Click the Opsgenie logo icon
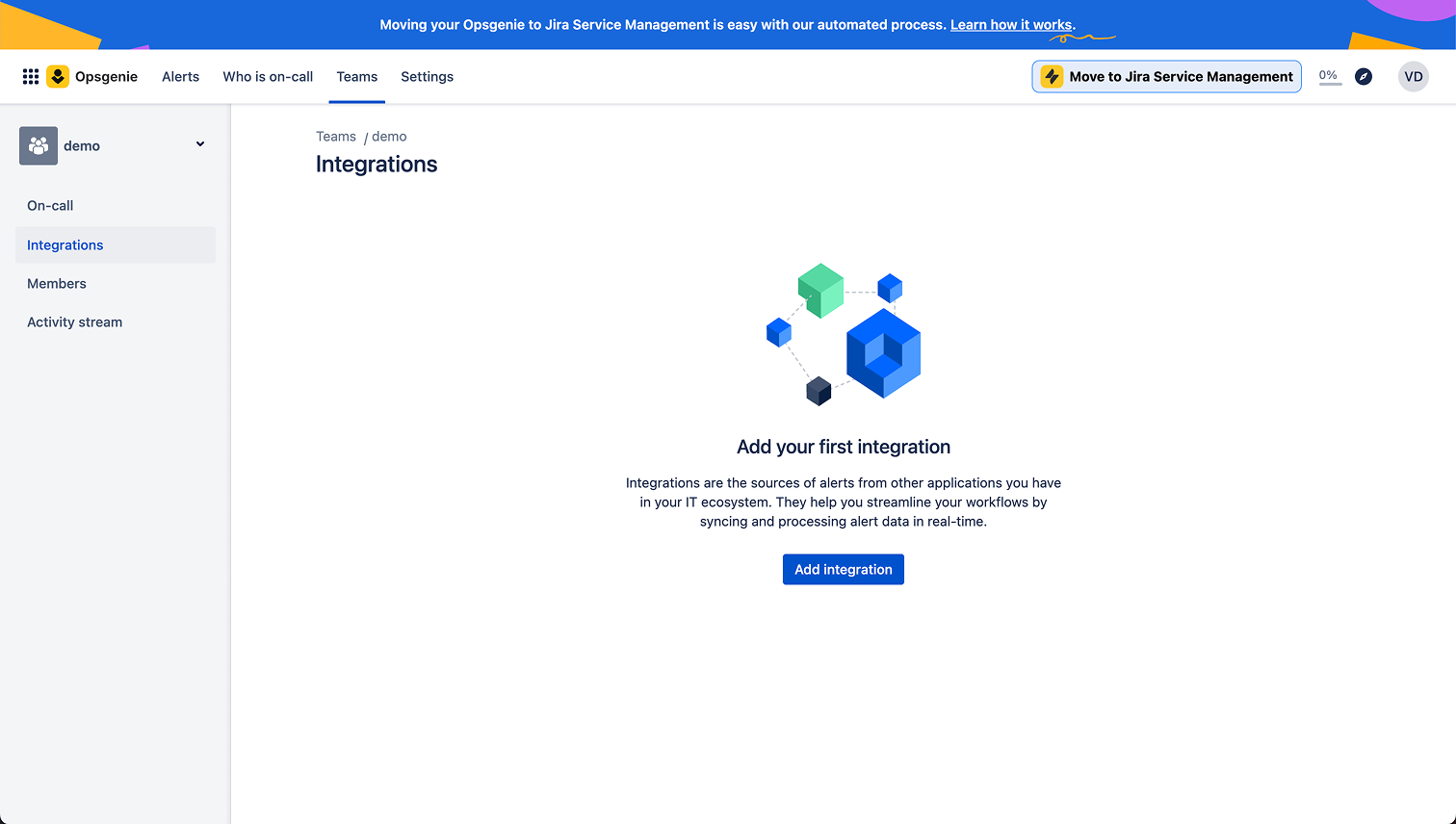Screen dimensions: 1456x824 point(58,77)
